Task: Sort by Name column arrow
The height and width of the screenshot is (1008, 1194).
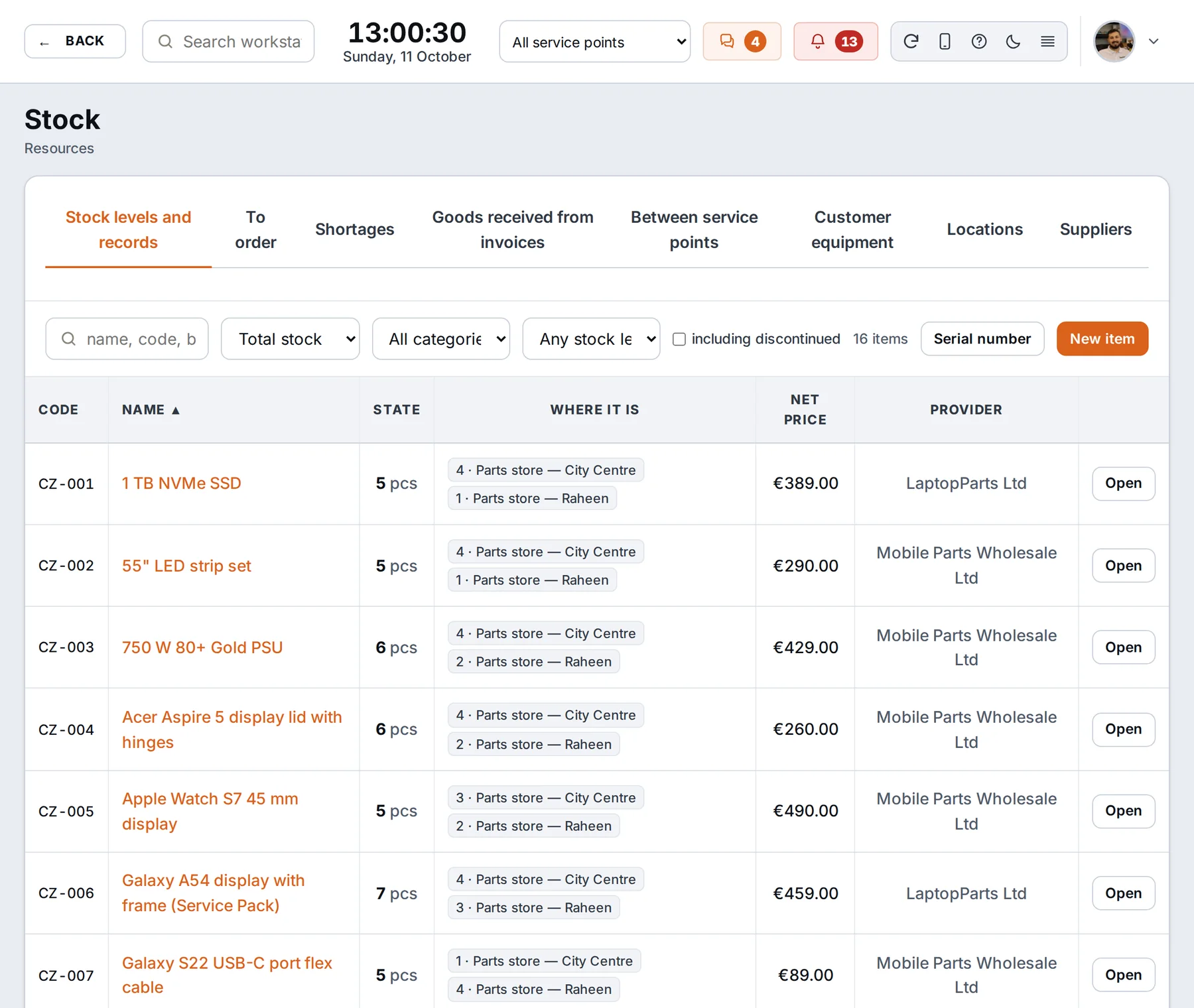Action: click(176, 410)
